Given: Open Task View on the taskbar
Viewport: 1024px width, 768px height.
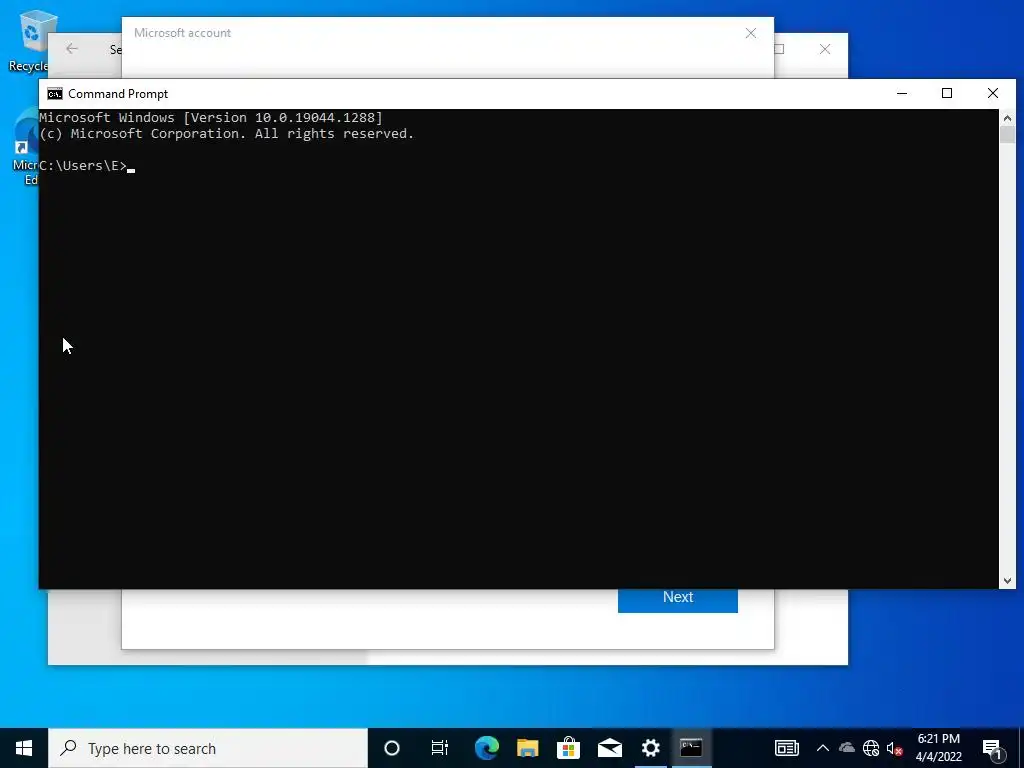Looking at the screenshot, I should (440, 748).
